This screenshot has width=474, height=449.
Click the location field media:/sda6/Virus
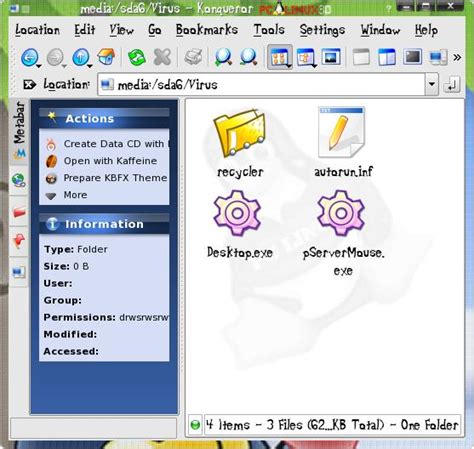(262, 85)
